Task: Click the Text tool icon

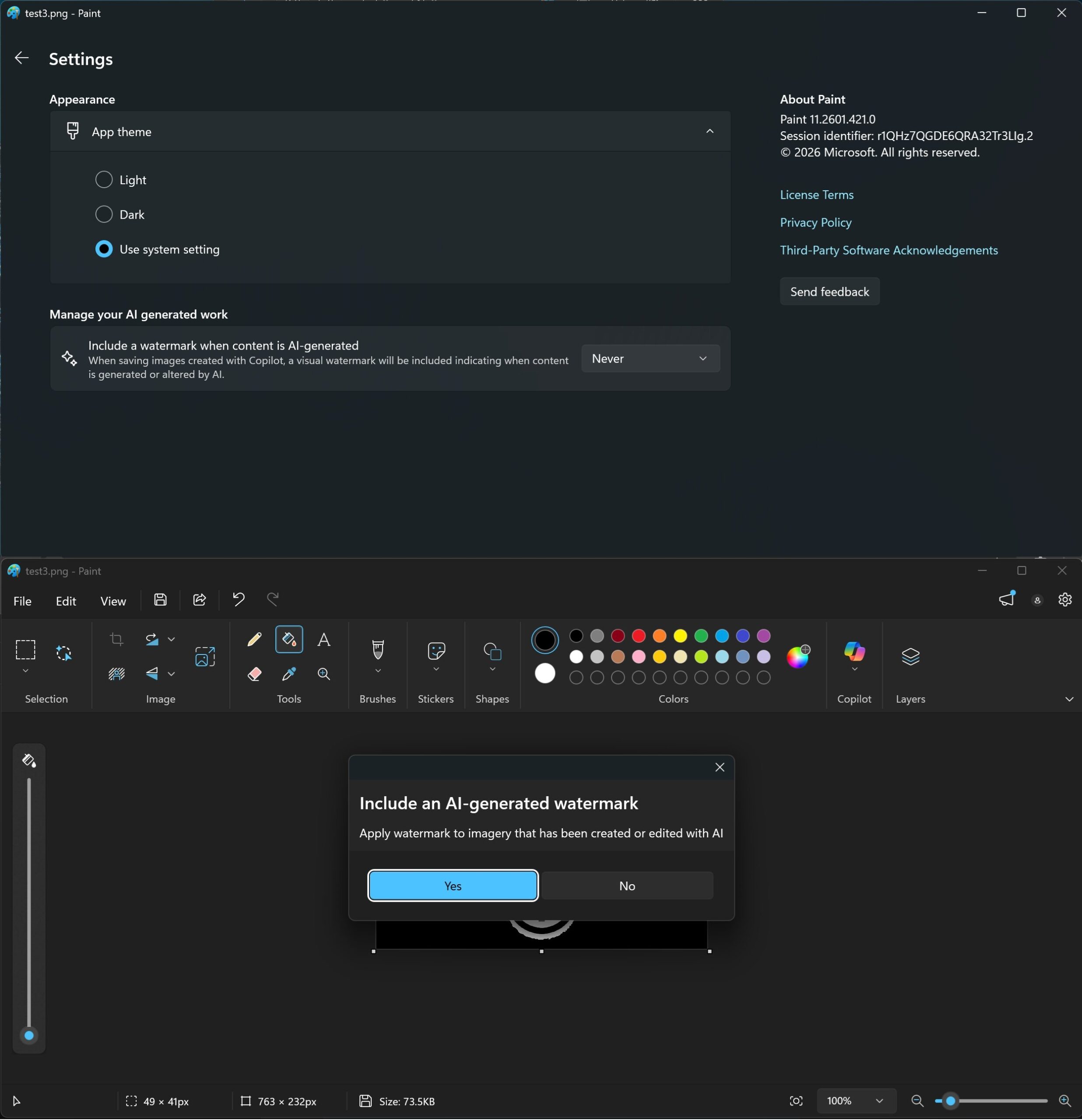Action: (324, 640)
